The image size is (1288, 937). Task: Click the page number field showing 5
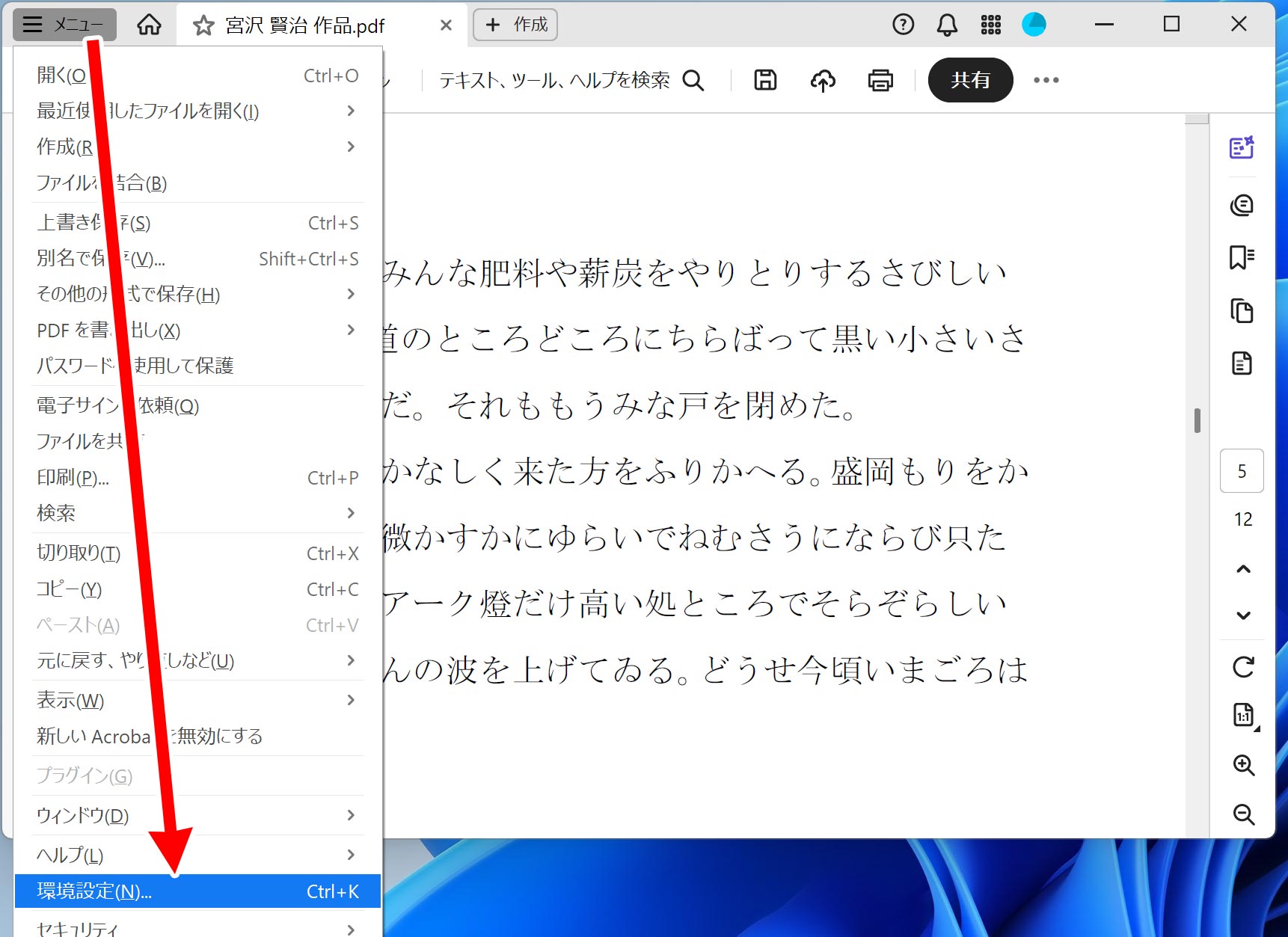pos(1242,471)
